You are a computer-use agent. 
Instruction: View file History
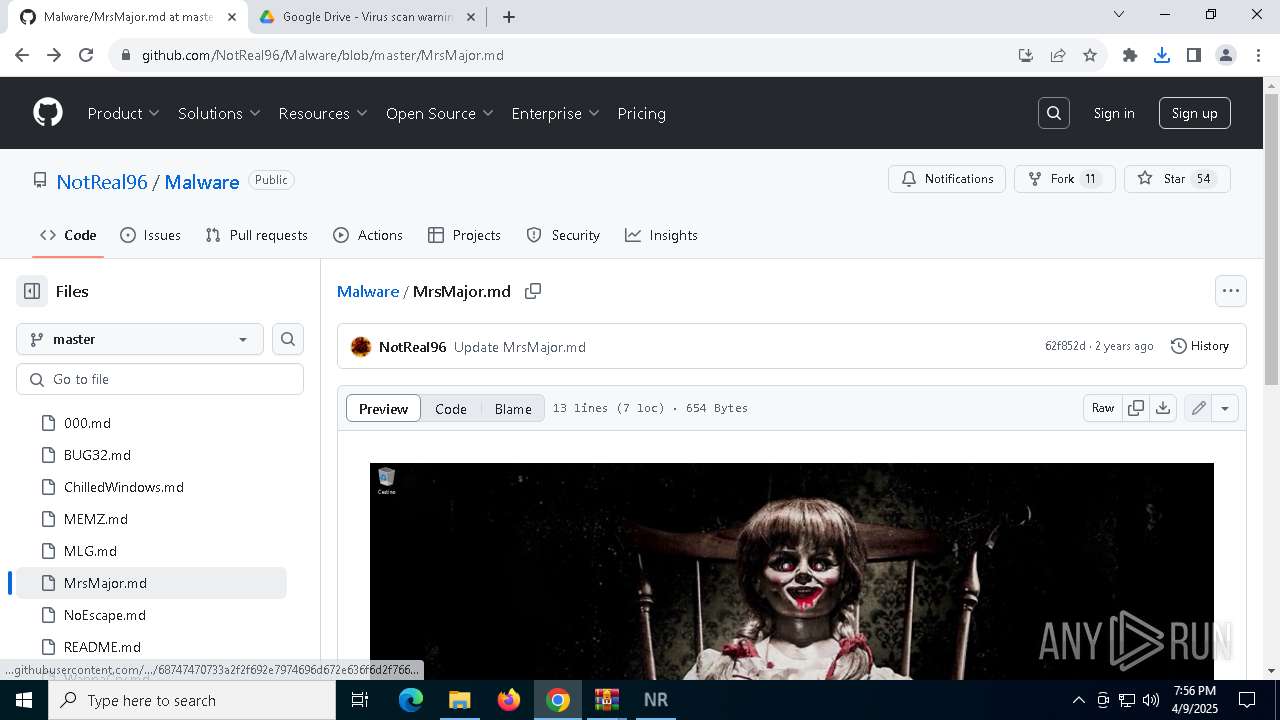click(1199, 346)
